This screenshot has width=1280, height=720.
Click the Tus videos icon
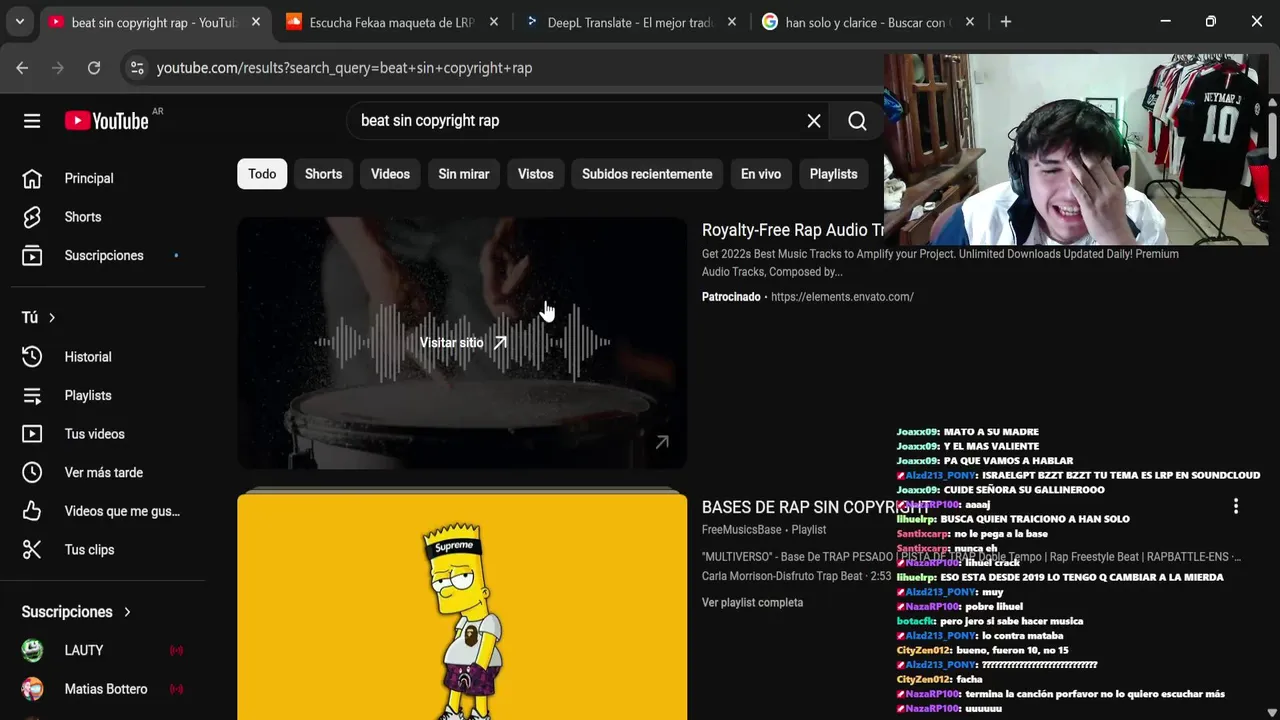tap(32, 434)
